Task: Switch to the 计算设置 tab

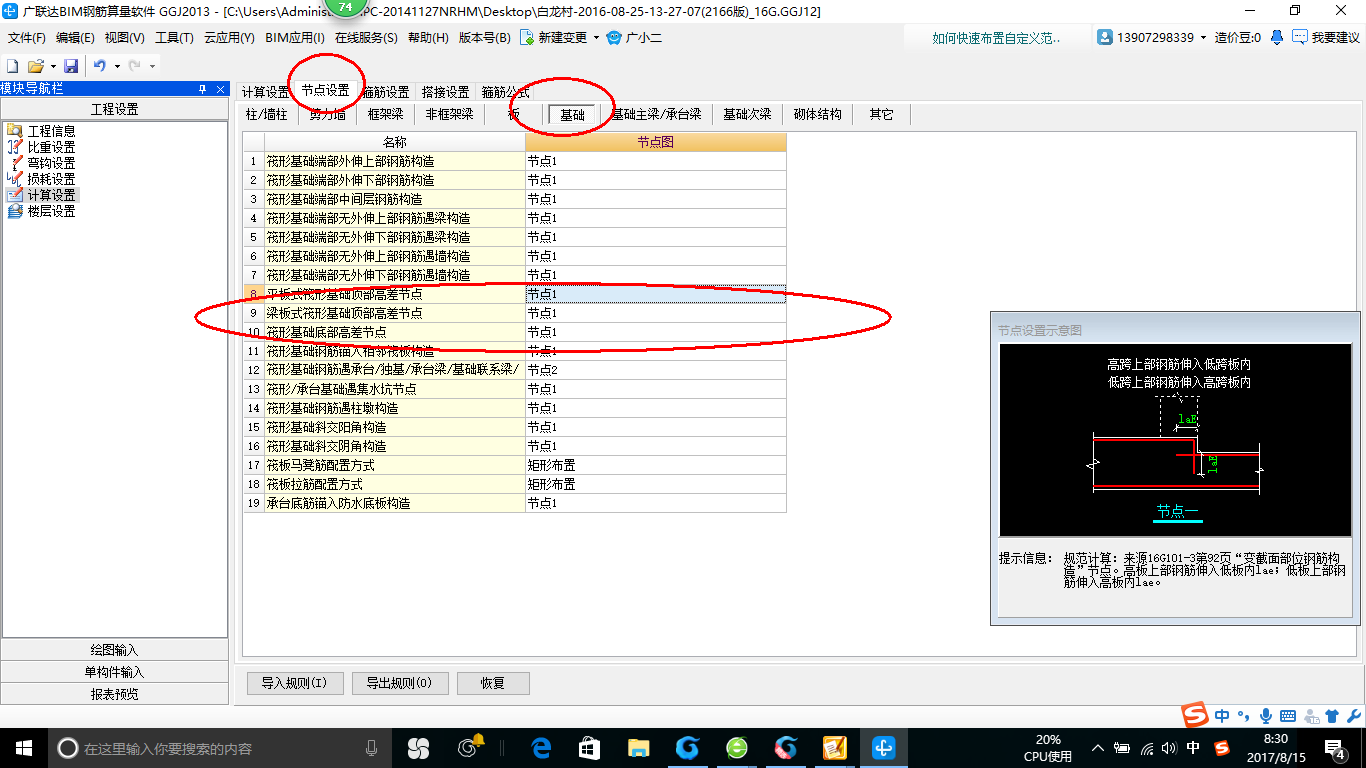Action: tap(265, 92)
